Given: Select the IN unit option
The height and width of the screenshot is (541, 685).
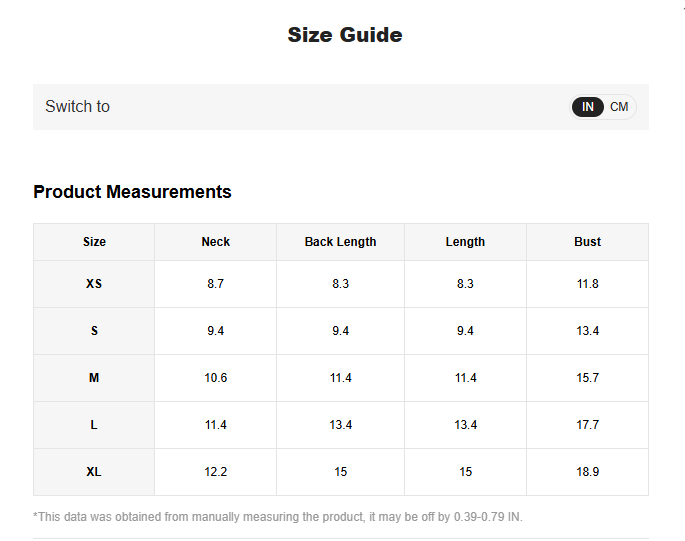Looking at the screenshot, I should pos(588,107).
